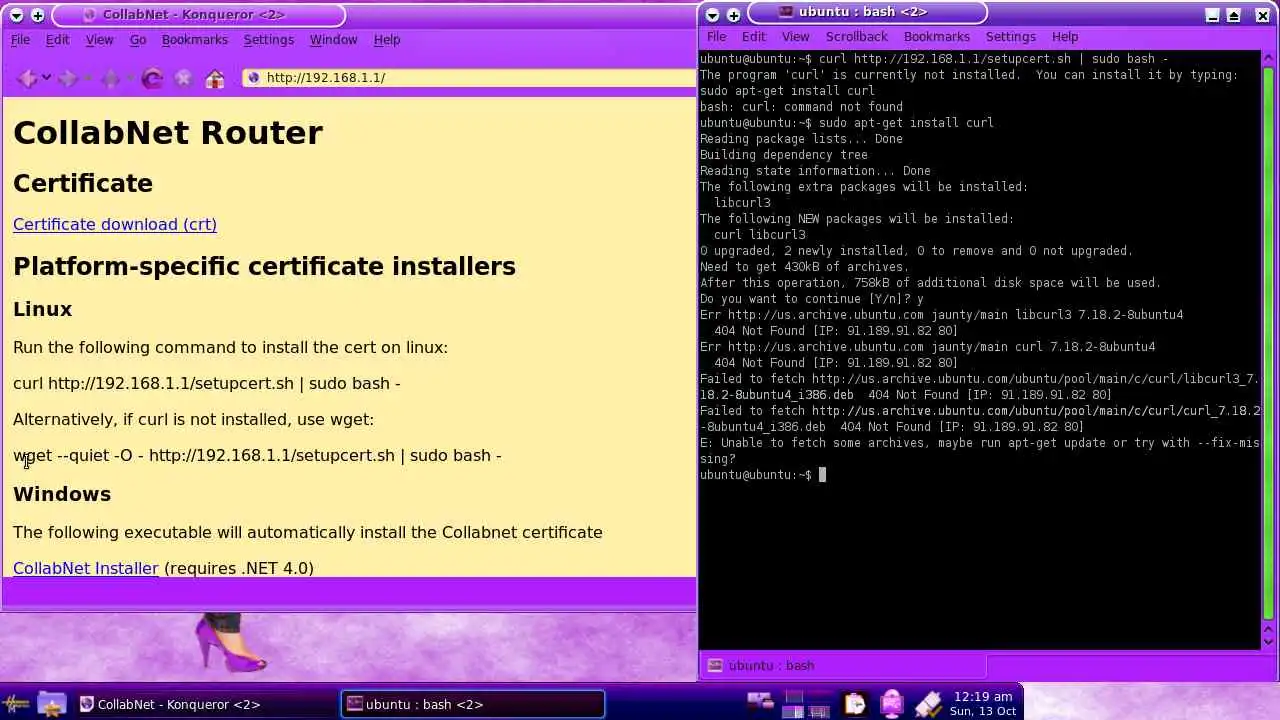Image resolution: width=1280 pixels, height=720 pixels.
Task: Click the pen tray icon beside the clock
Action: (928, 704)
